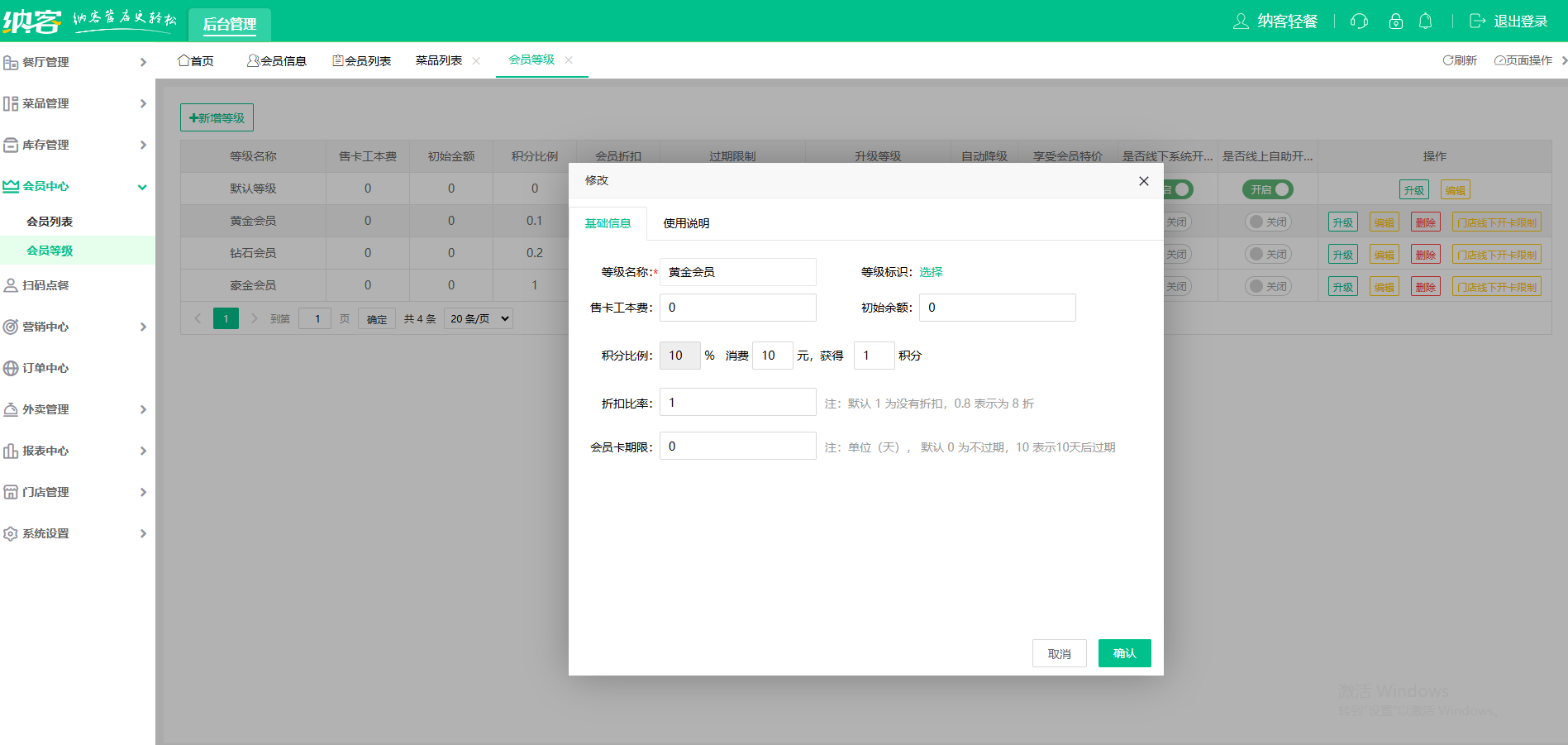Click the 订单中心 globe icon

coord(11,368)
